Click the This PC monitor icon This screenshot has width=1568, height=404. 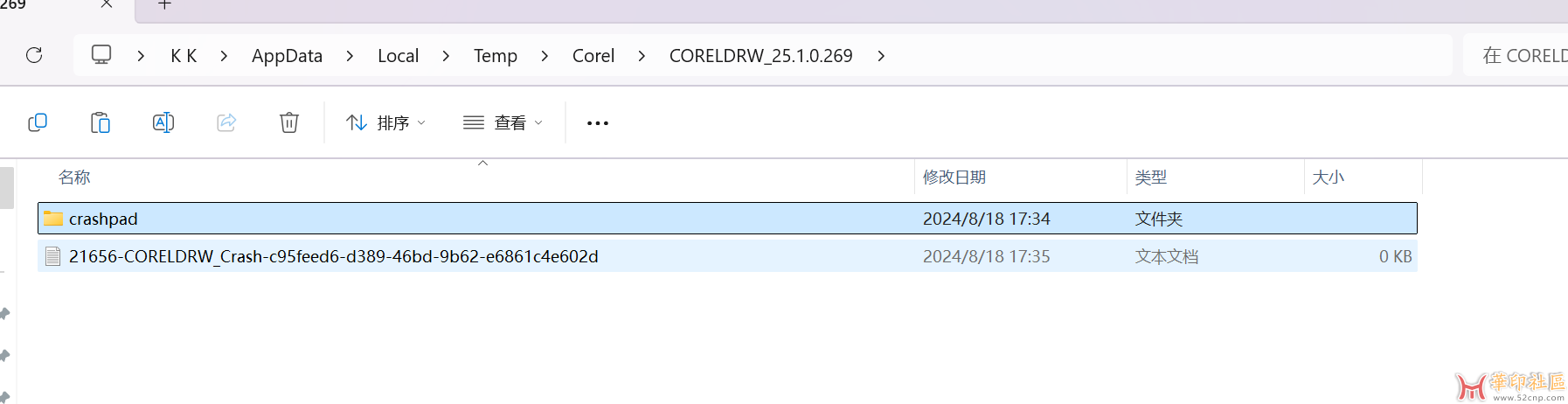coord(101,55)
